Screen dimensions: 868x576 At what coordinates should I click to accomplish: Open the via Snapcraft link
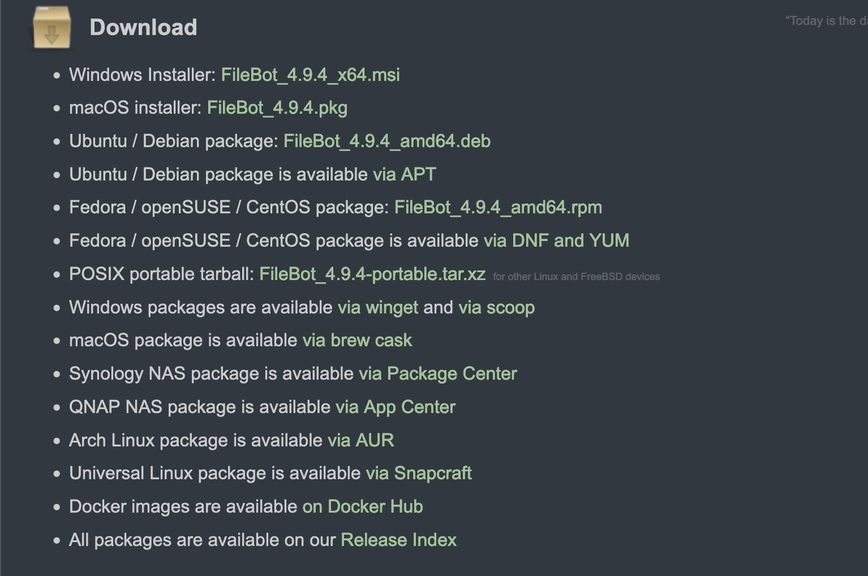pos(418,473)
